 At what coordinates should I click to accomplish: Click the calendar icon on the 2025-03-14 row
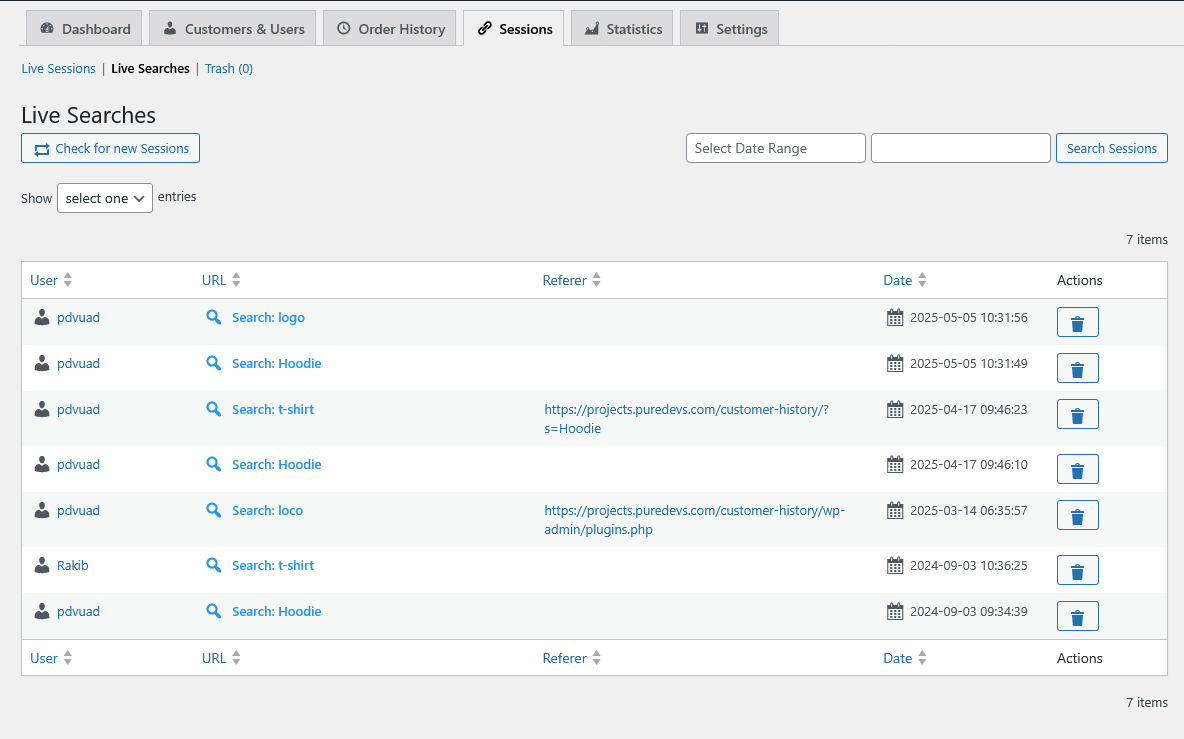point(894,510)
